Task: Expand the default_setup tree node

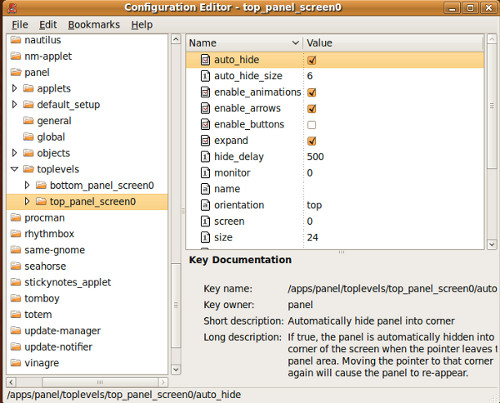Action: tap(14, 104)
